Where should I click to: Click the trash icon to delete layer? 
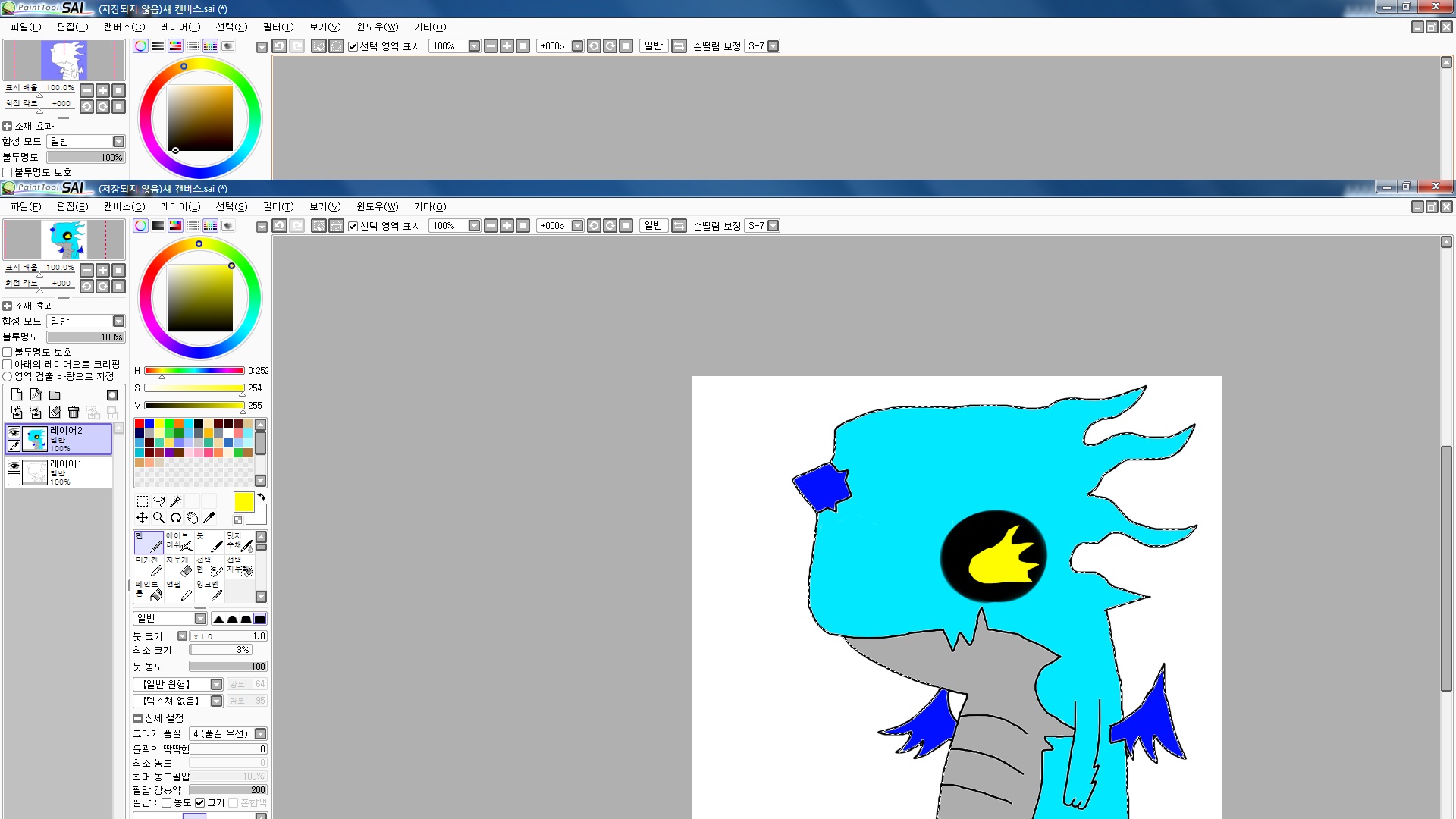point(74,413)
